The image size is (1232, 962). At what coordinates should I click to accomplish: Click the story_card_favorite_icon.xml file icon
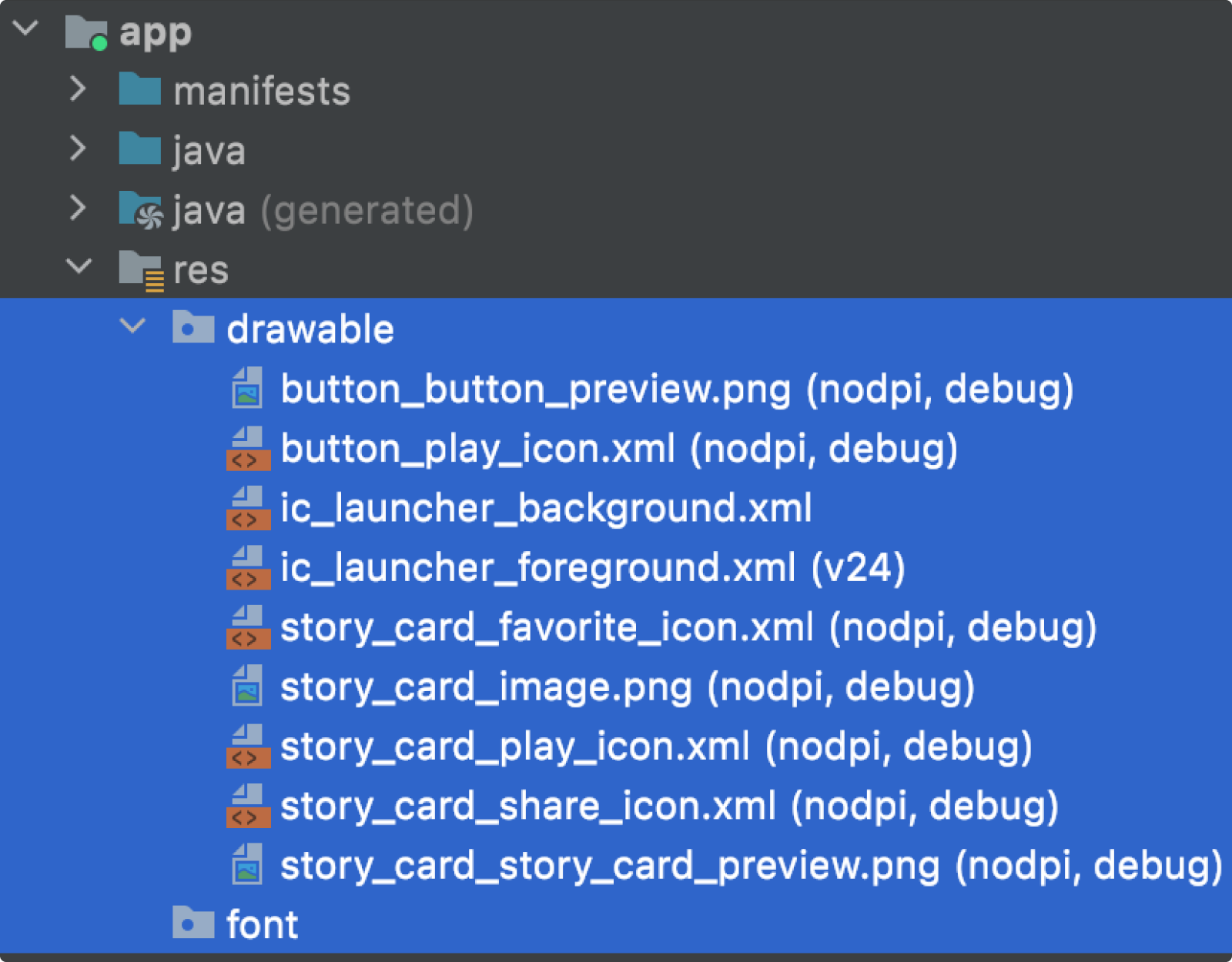point(248,626)
